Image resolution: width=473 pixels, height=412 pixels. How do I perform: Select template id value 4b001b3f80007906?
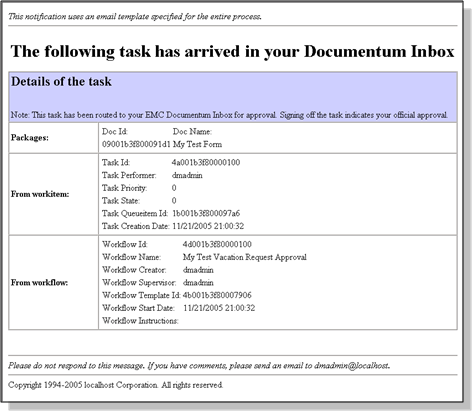point(217,295)
